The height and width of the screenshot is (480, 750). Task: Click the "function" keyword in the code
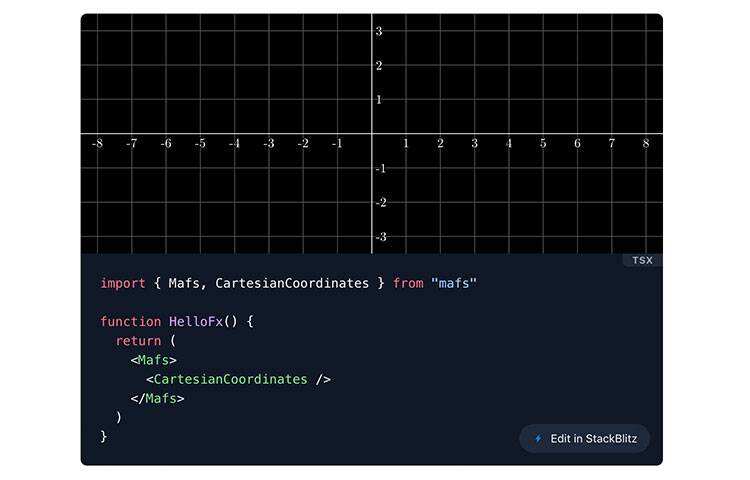(130, 321)
